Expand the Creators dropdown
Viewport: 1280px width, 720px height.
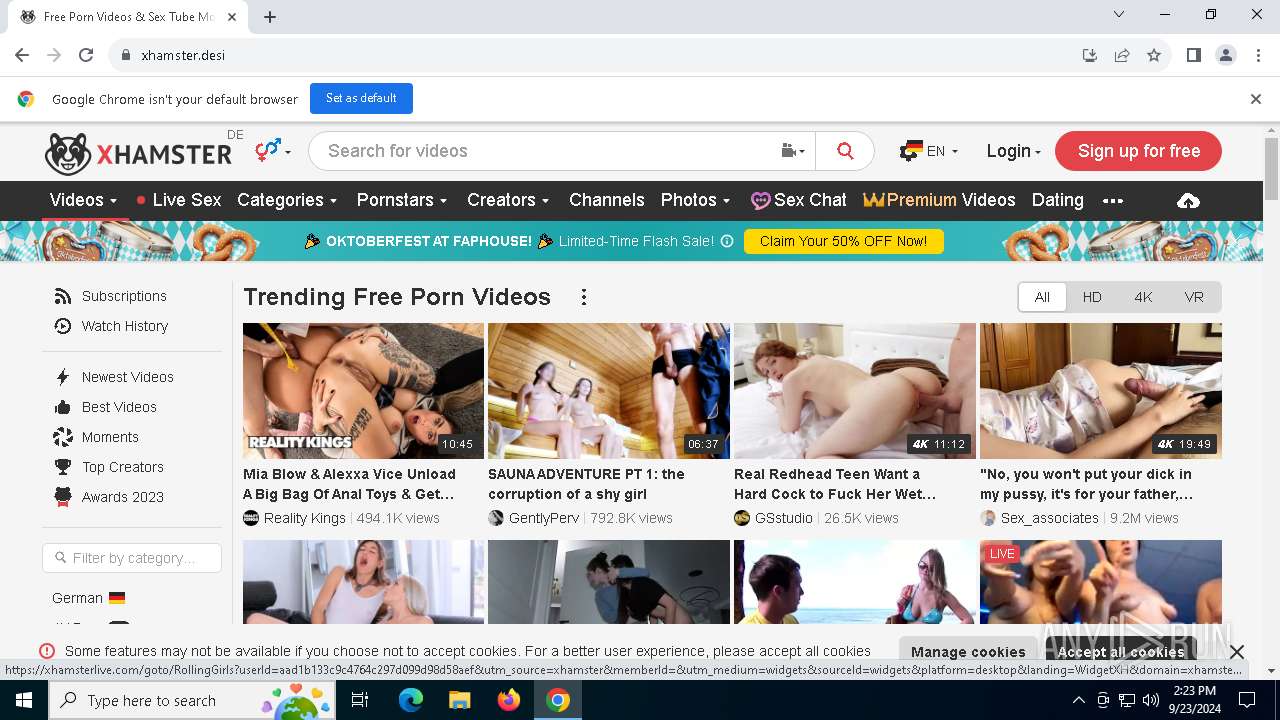tap(508, 200)
